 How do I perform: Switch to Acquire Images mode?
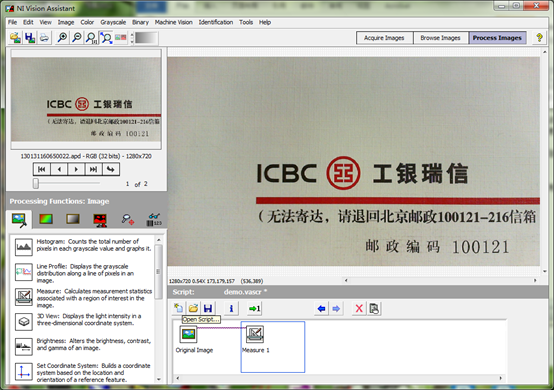click(x=384, y=38)
